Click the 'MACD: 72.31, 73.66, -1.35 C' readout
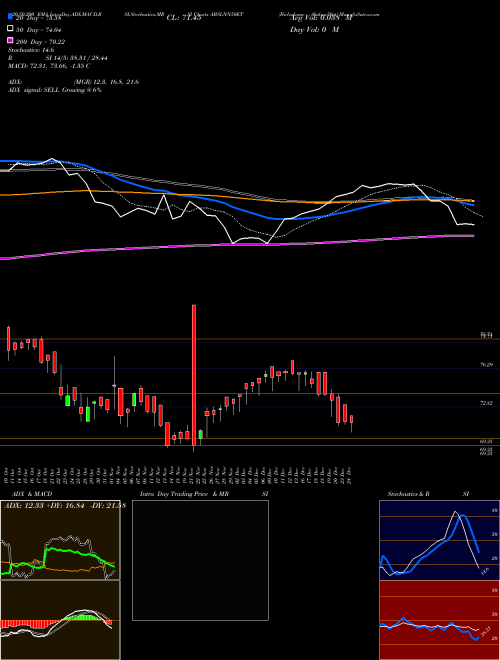Image resolution: width=500 pixels, height=660 pixels. coord(49,66)
